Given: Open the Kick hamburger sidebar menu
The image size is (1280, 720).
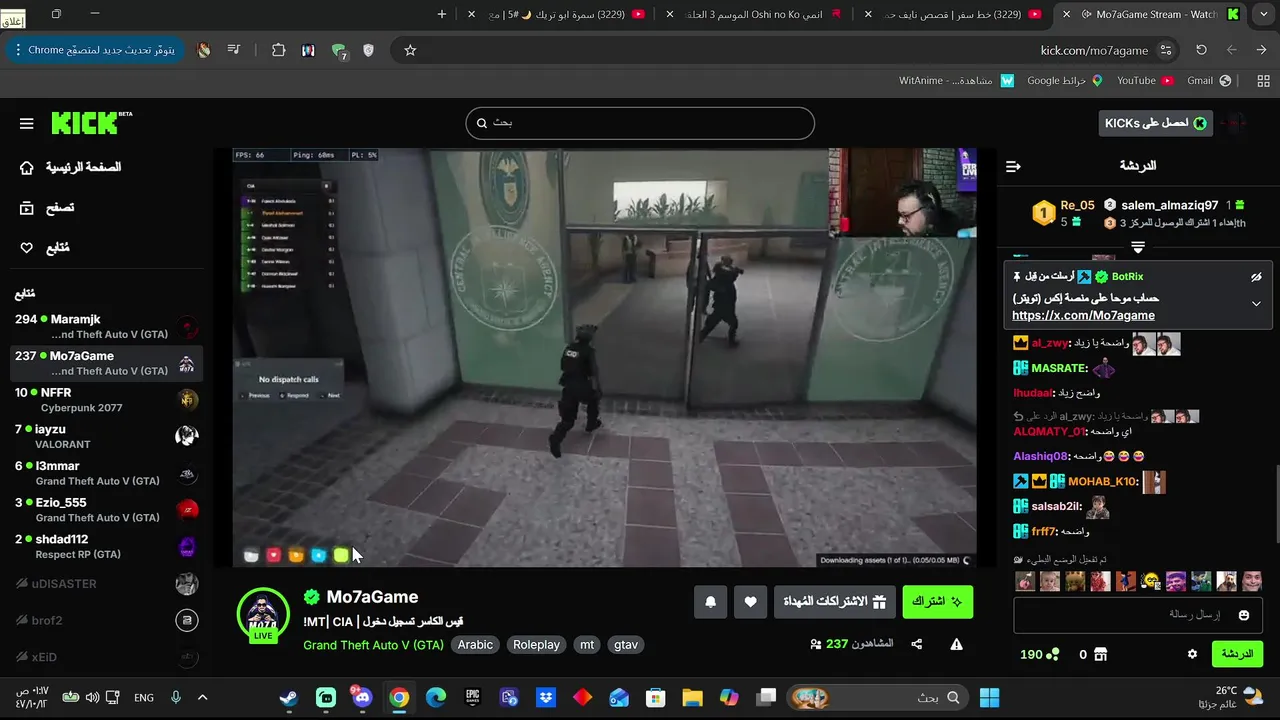Looking at the screenshot, I should [27, 124].
